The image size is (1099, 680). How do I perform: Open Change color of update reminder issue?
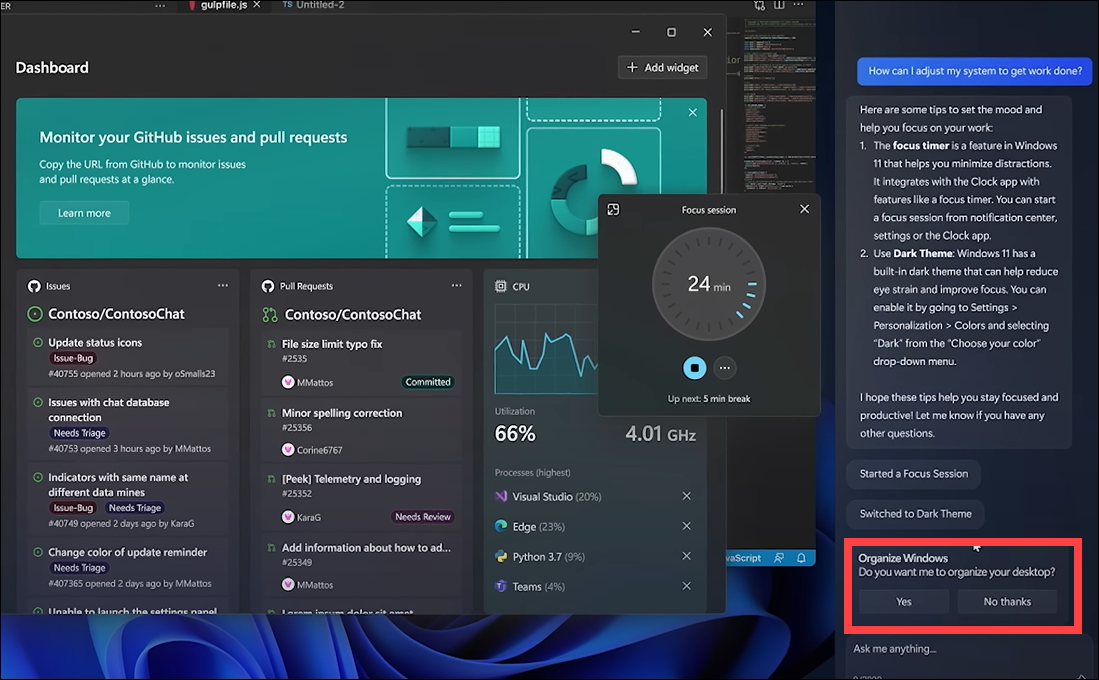tap(128, 552)
